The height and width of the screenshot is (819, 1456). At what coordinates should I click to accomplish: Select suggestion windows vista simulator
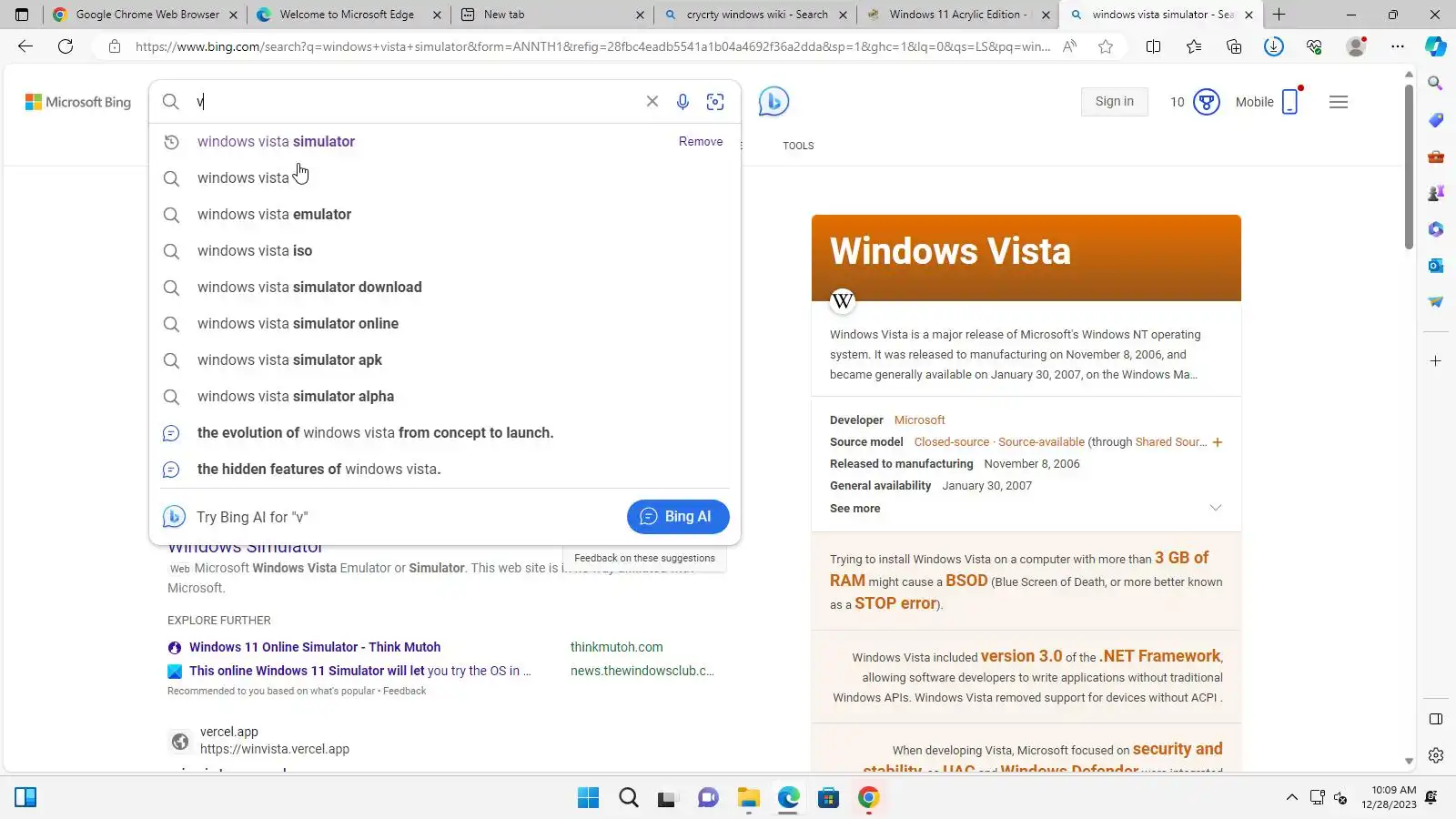point(276,142)
